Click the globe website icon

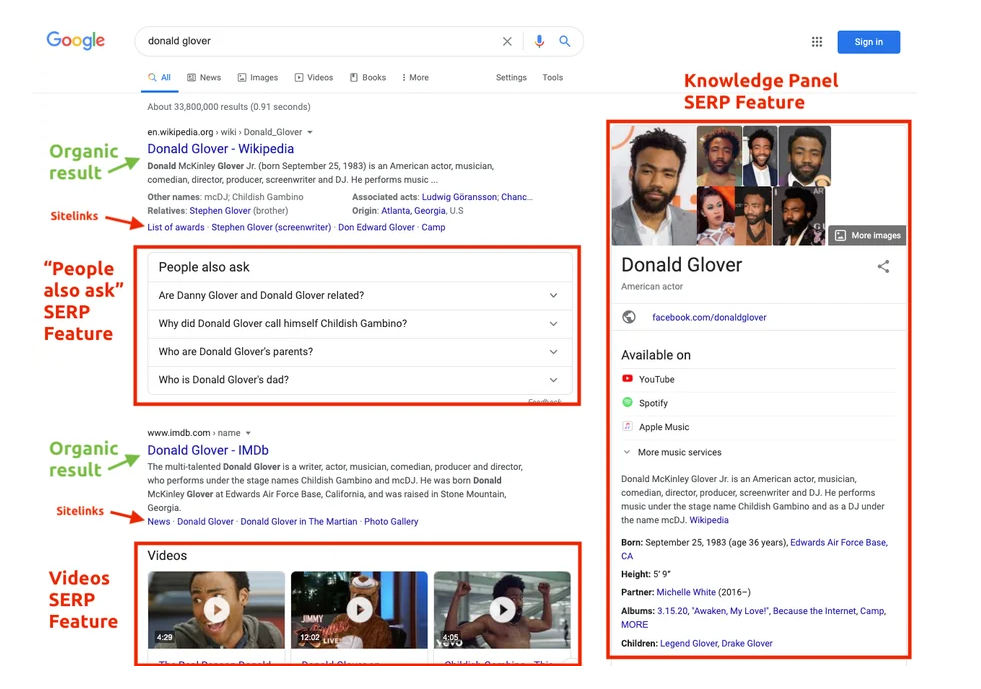[x=629, y=317]
